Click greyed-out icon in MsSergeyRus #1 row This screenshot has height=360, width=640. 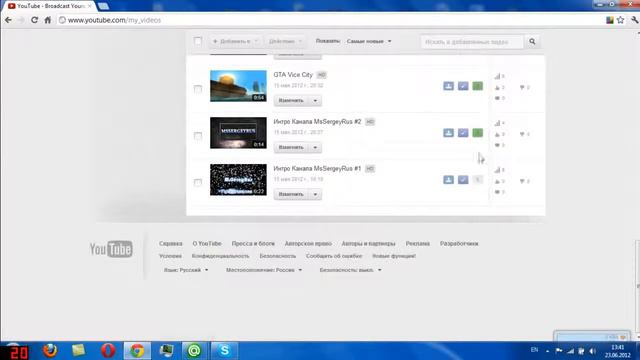click(x=478, y=180)
